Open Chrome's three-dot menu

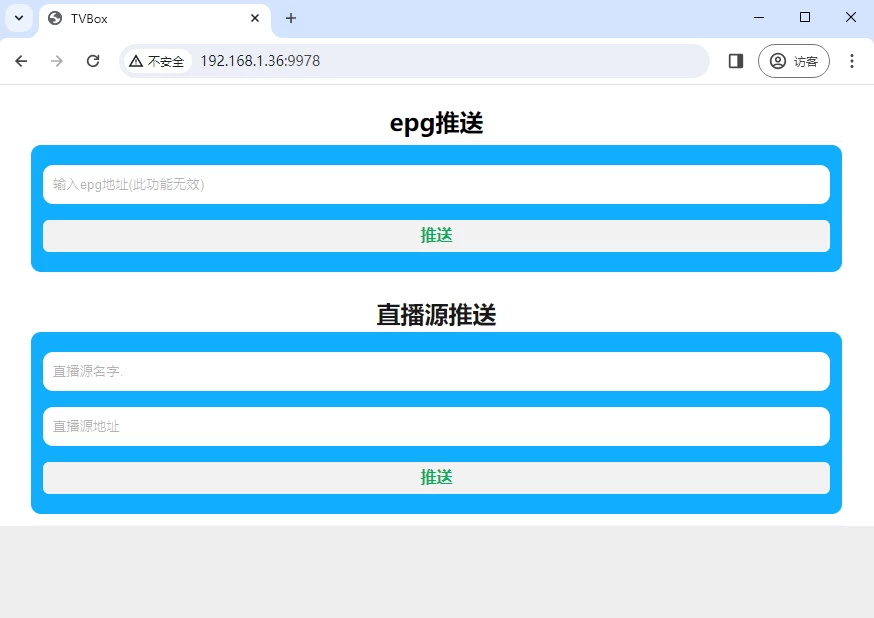pyautogui.click(x=852, y=61)
